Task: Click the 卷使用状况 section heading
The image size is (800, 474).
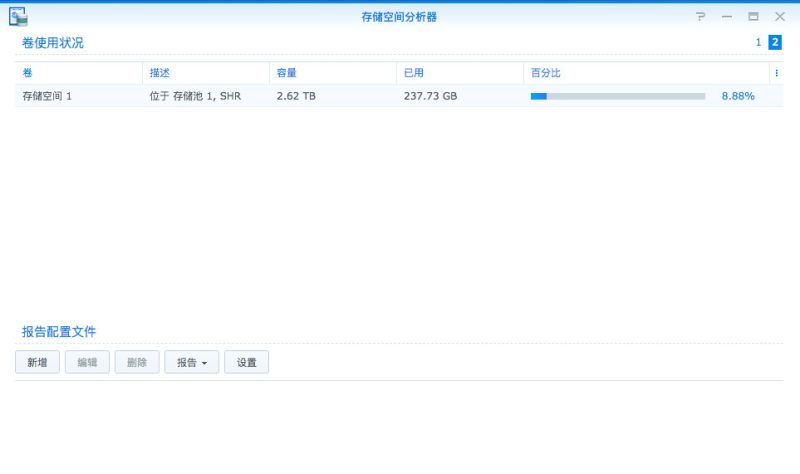Action: (x=53, y=43)
